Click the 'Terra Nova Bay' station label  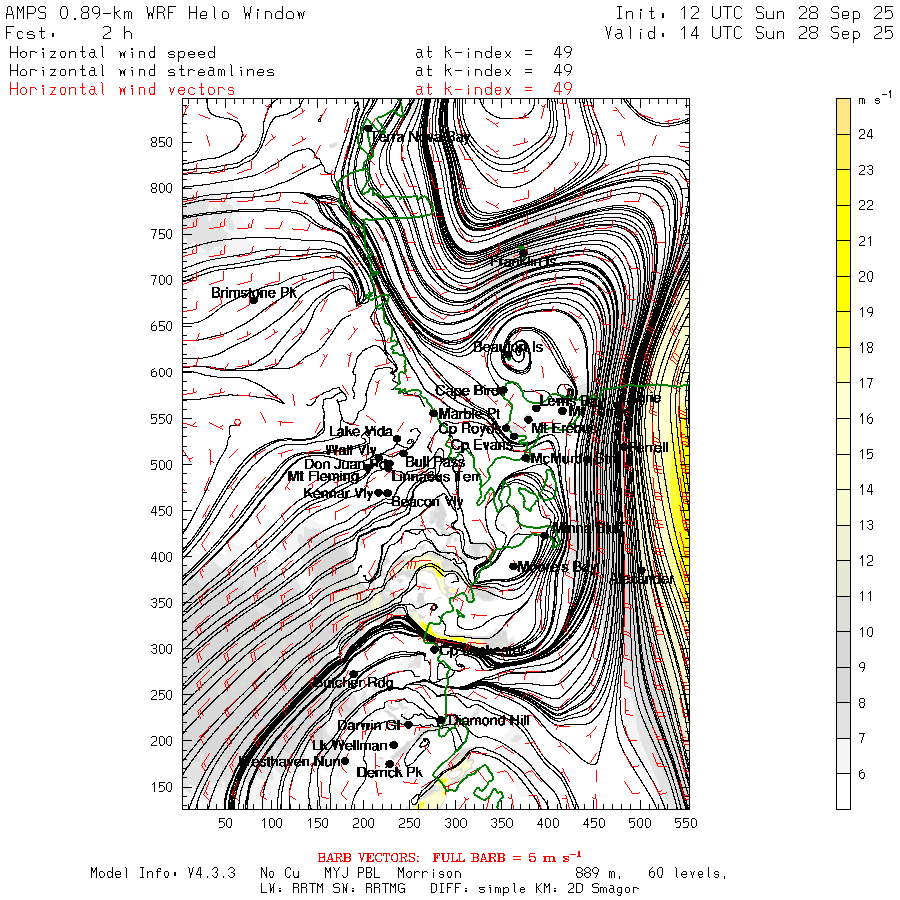421,137
